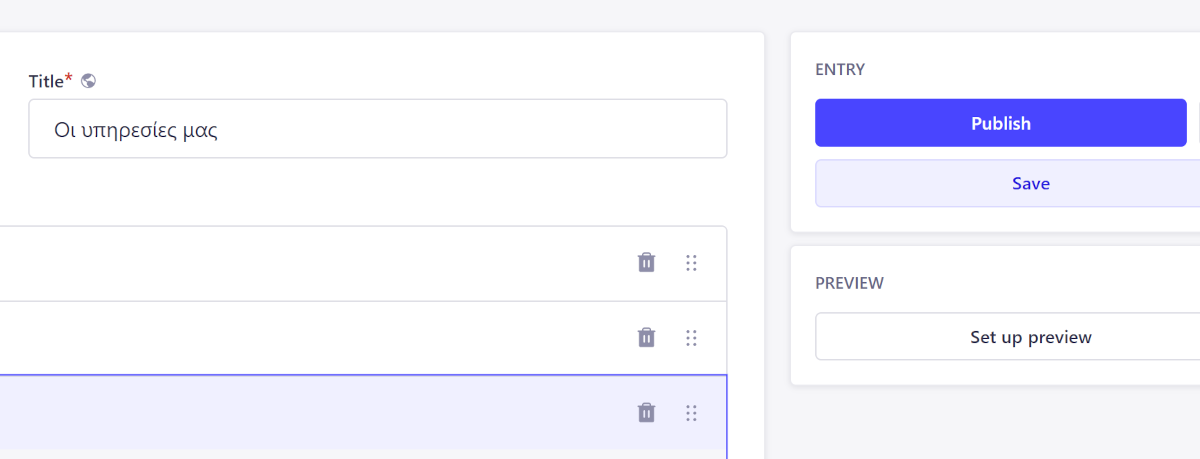The height and width of the screenshot is (459, 1200).
Task: Open the partially visible button right of Publish
Action: (x=1197, y=123)
